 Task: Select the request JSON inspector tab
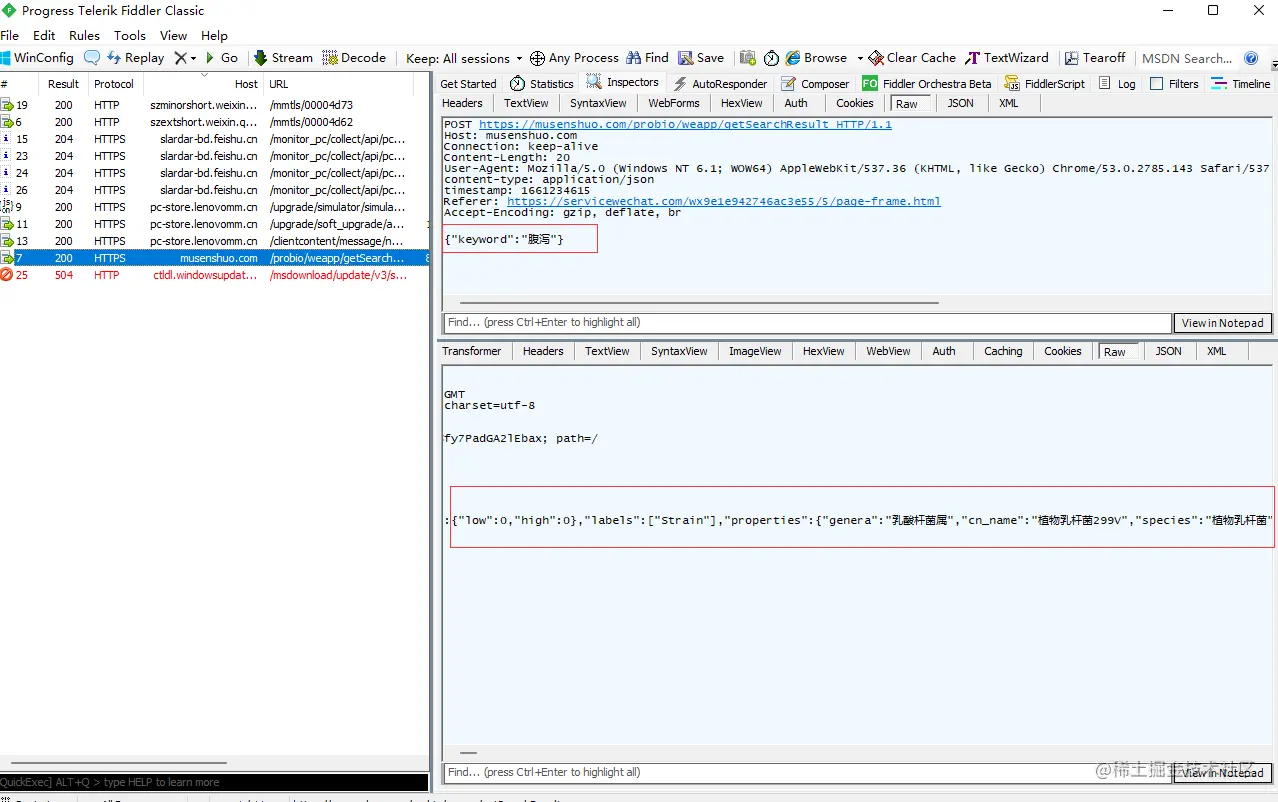click(x=961, y=103)
